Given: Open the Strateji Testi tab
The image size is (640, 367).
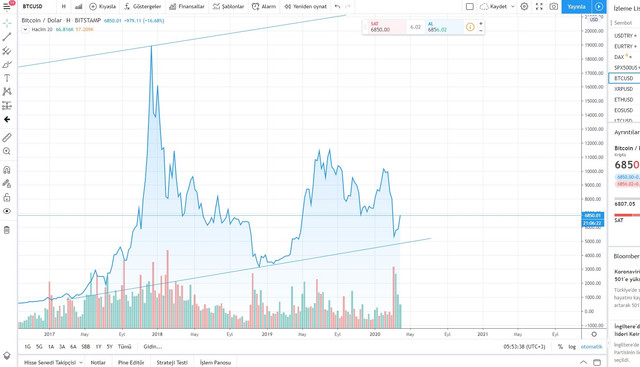Looking at the screenshot, I should (172, 363).
